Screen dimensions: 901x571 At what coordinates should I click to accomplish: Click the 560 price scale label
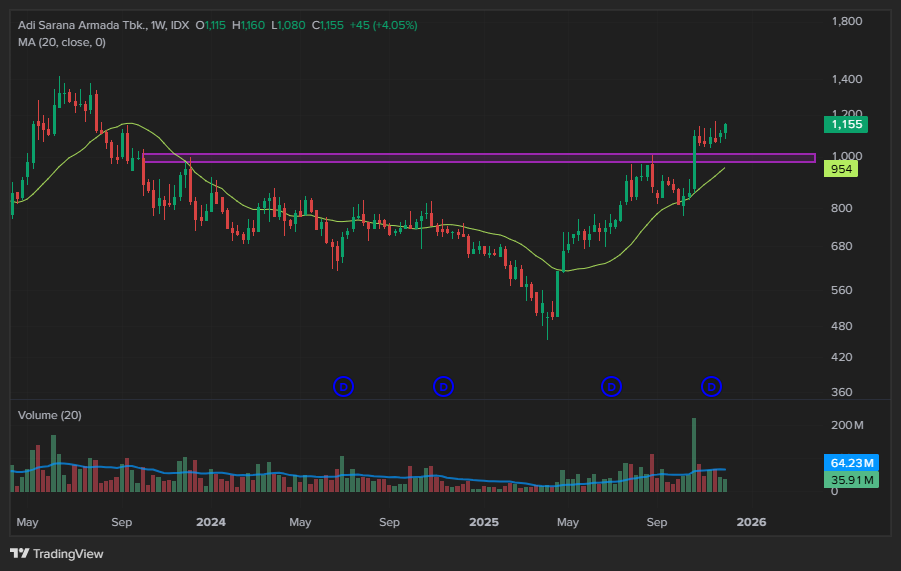(x=842, y=290)
